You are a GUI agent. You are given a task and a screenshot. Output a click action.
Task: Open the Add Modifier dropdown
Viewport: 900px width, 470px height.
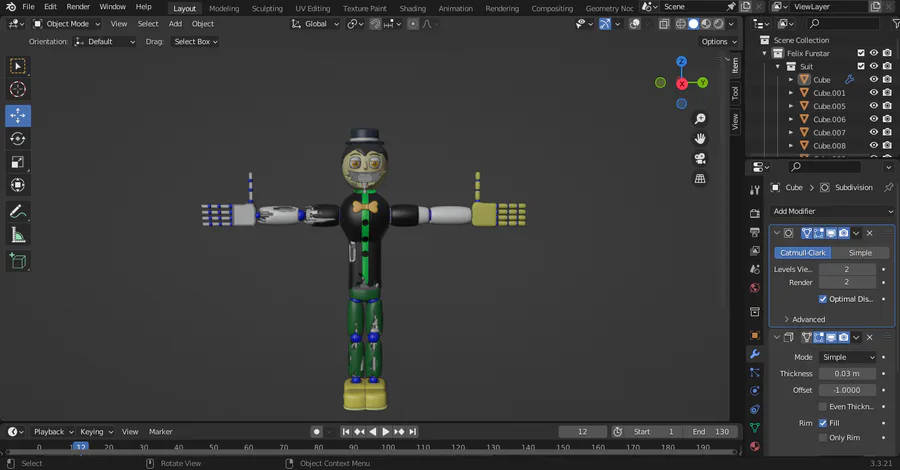point(832,211)
